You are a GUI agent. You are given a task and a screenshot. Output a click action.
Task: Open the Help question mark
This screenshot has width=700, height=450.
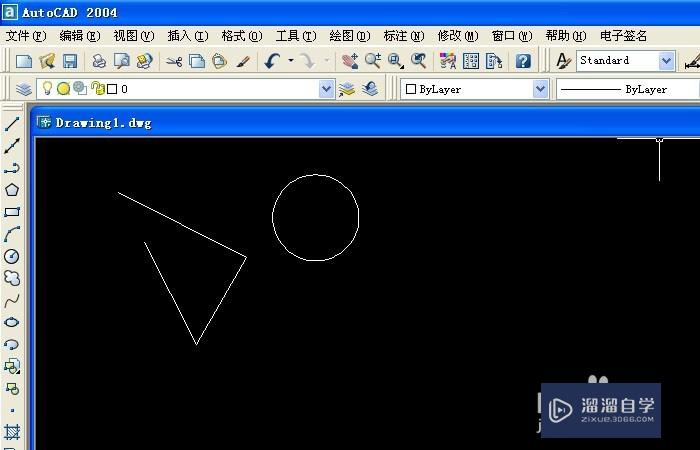[523, 61]
